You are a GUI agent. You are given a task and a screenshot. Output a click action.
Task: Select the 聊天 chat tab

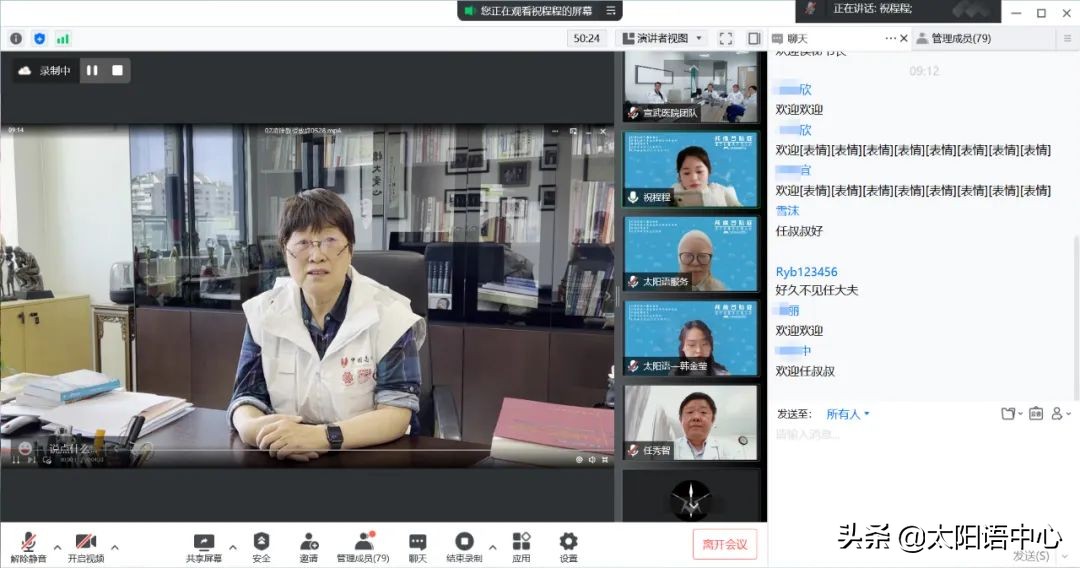point(797,38)
